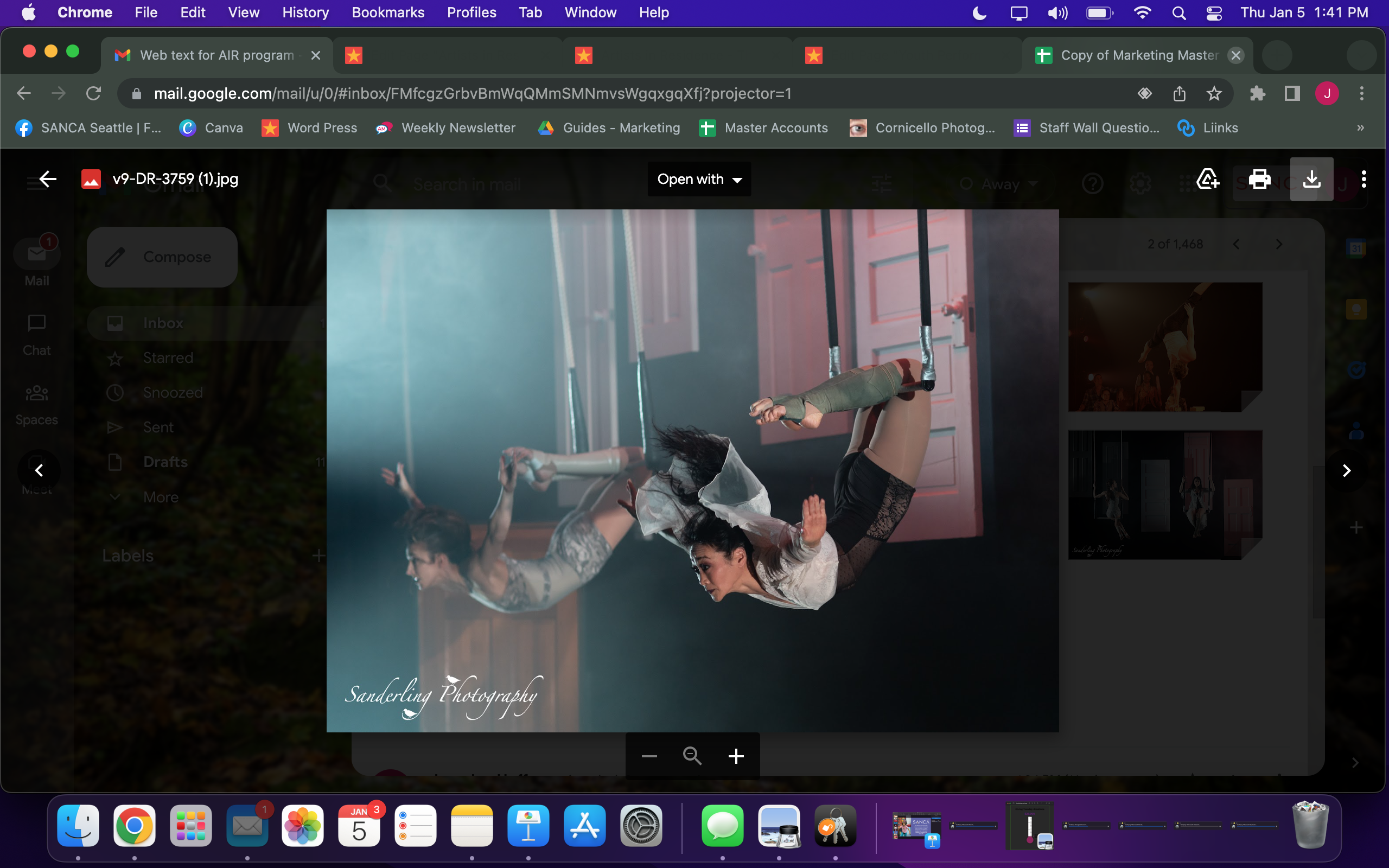Expand the hidden bookmarks chevron
The image size is (1389, 868).
pos(1360,128)
